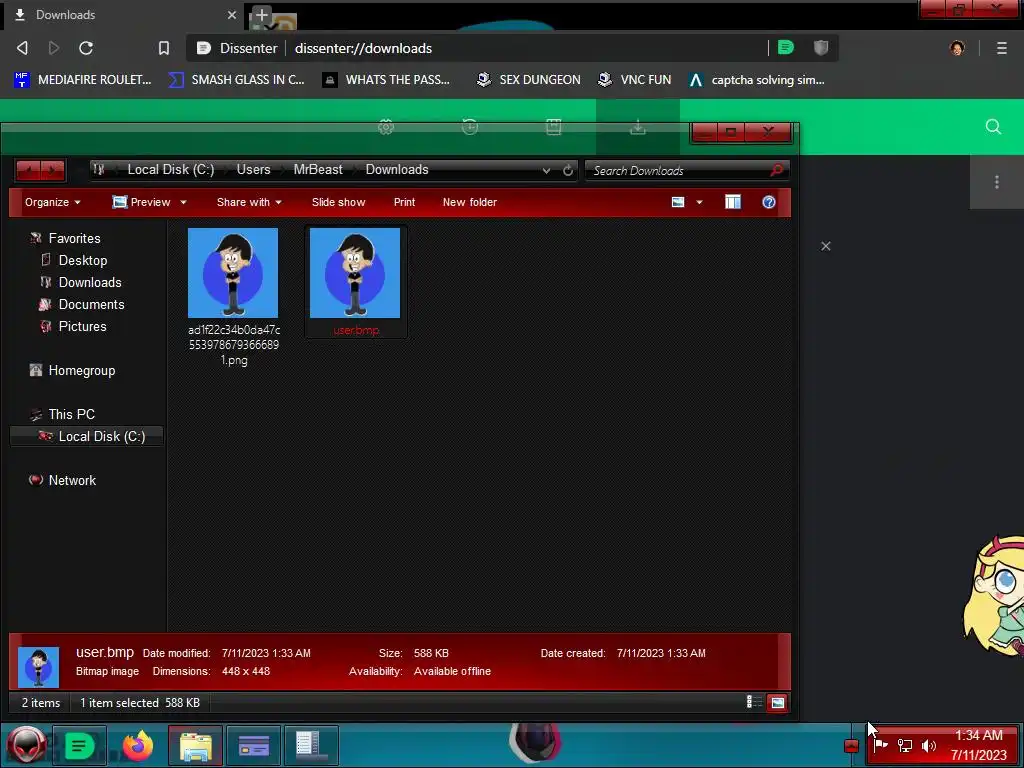Image resolution: width=1024 pixels, height=768 pixels.
Task: Open browser profile avatar
Action: click(957, 48)
